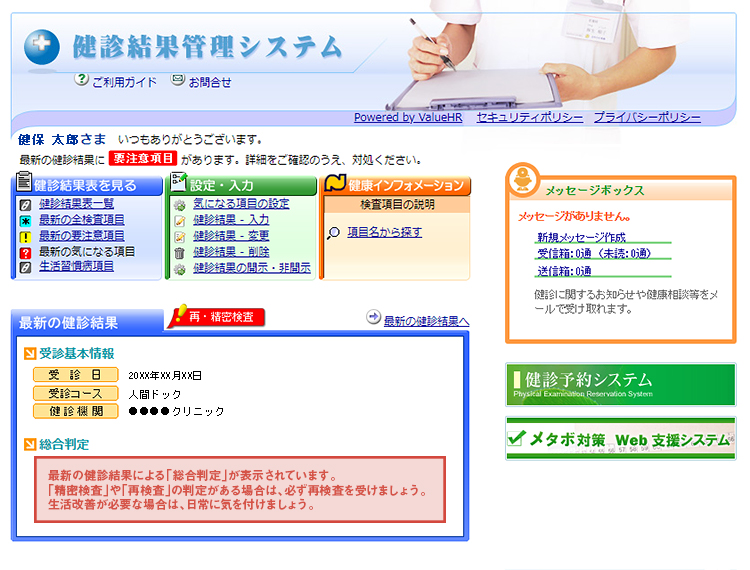Click メッセージボックス title
Image resolution: width=750 pixels, height=570 pixels.
pos(595,190)
